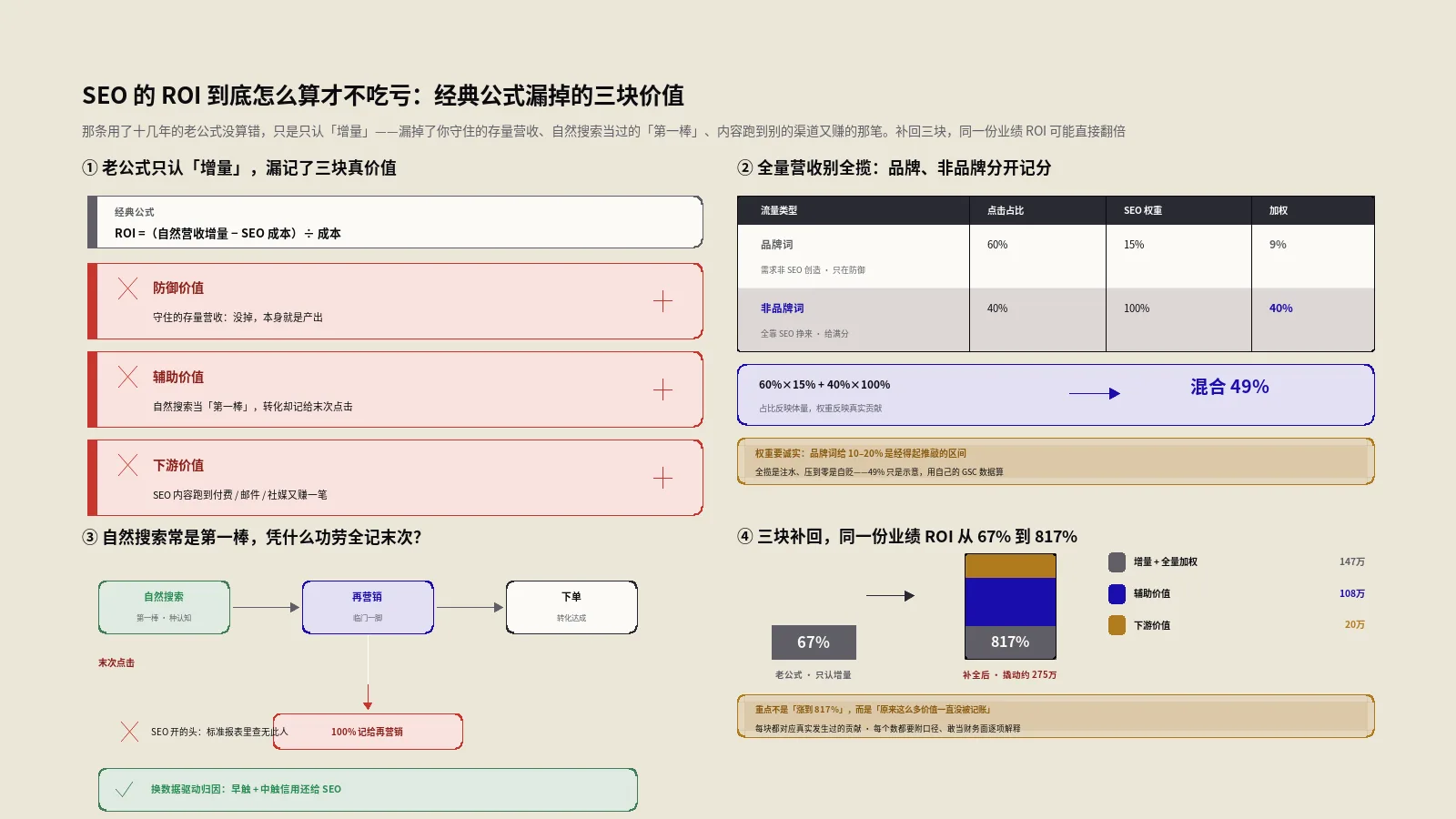The image size is (1456, 819).
Task: Click the SEO 权重 column header
Action: coord(1143,210)
